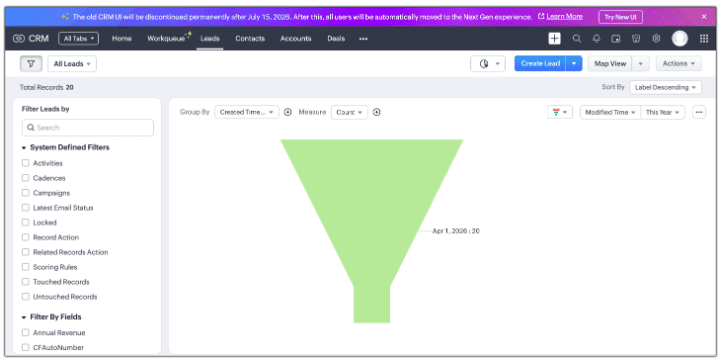Open the calendar icon in top bar
This screenshot has width=722, height=363.
[x=616, y=39]
